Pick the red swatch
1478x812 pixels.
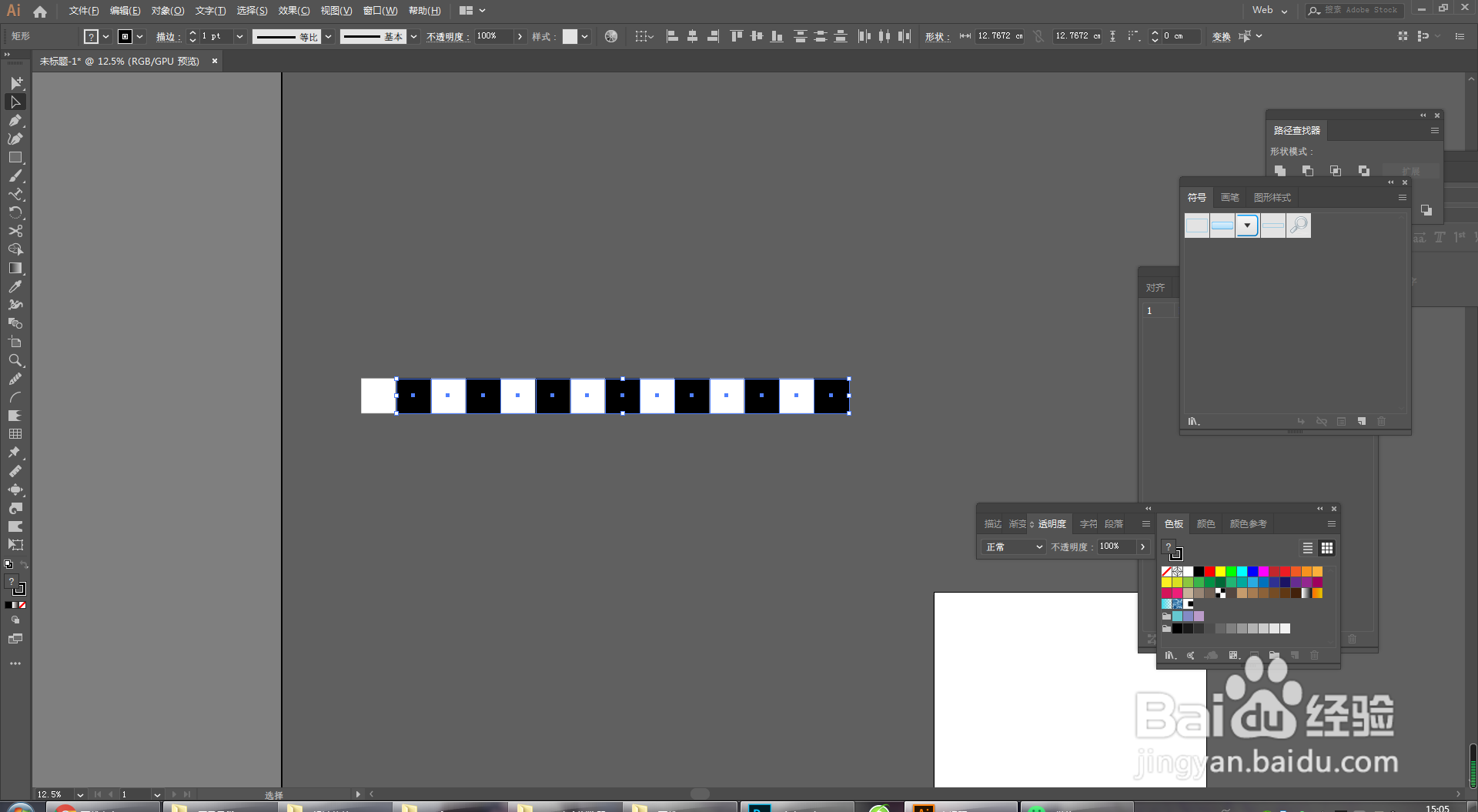click(1209, 571)
